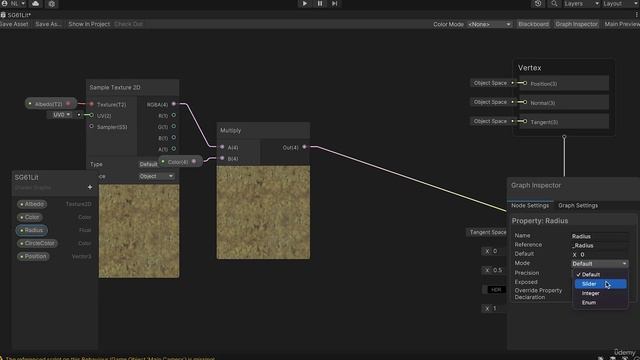Click the Vertex Normal(3) input port
Screen dimensions: 640x360
tap(525, 102)
